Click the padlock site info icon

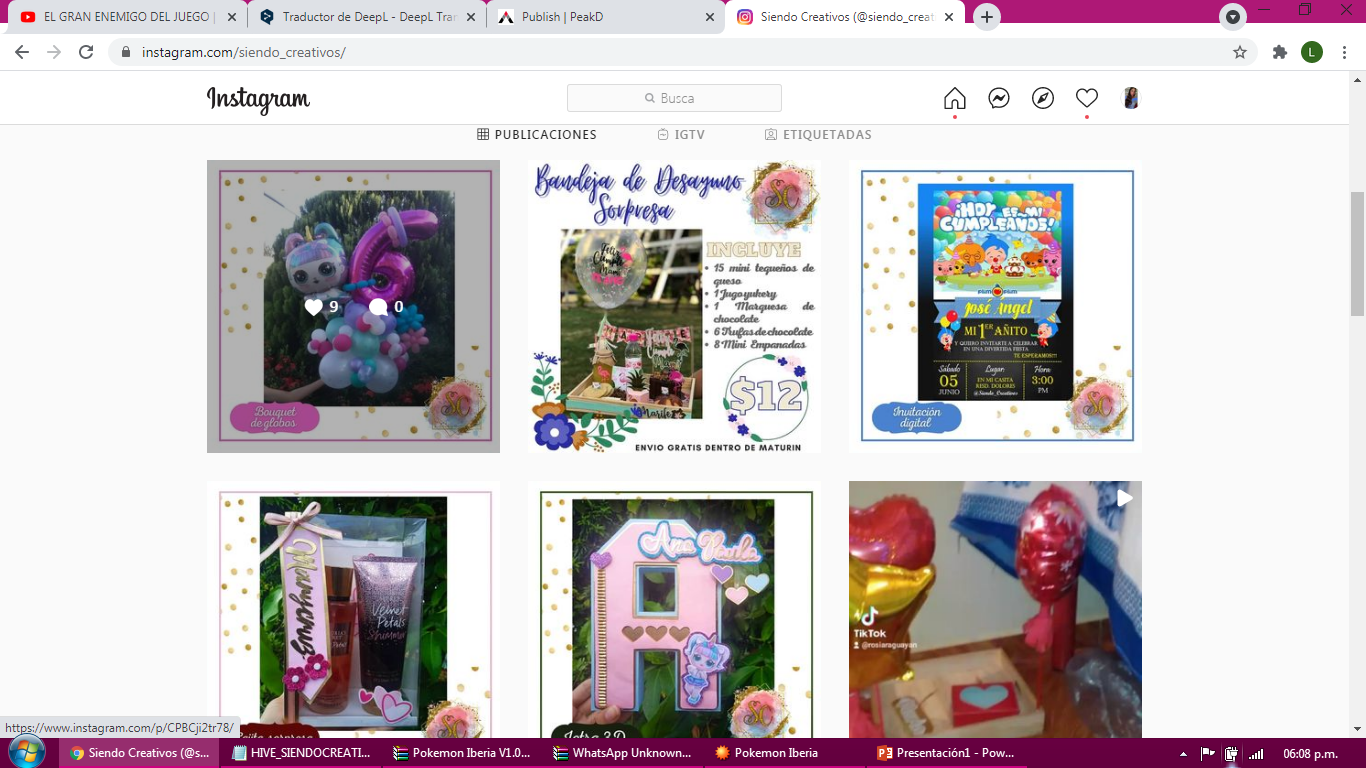pyautogui.click(x=126, y=52)
